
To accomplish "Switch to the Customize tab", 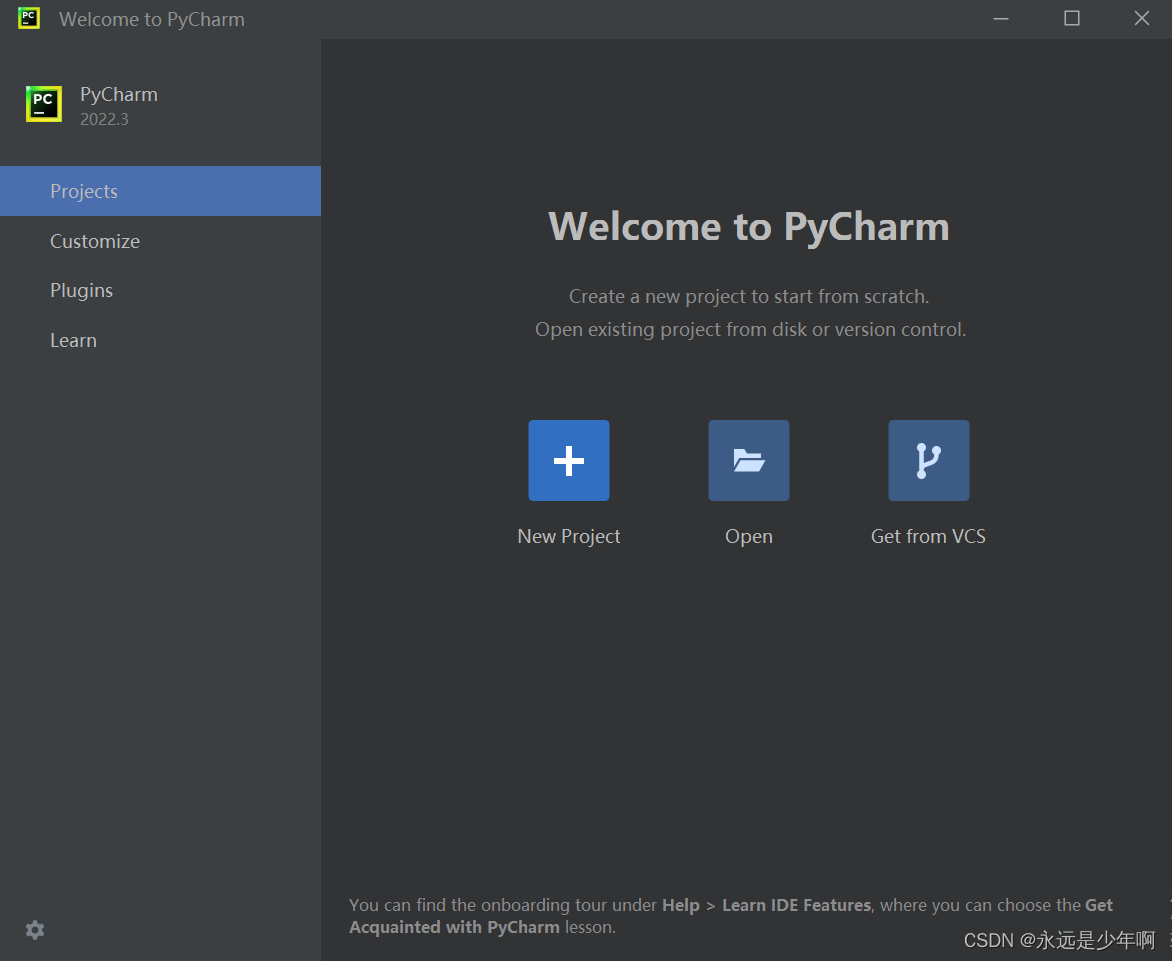I will (x=160, y=241).
